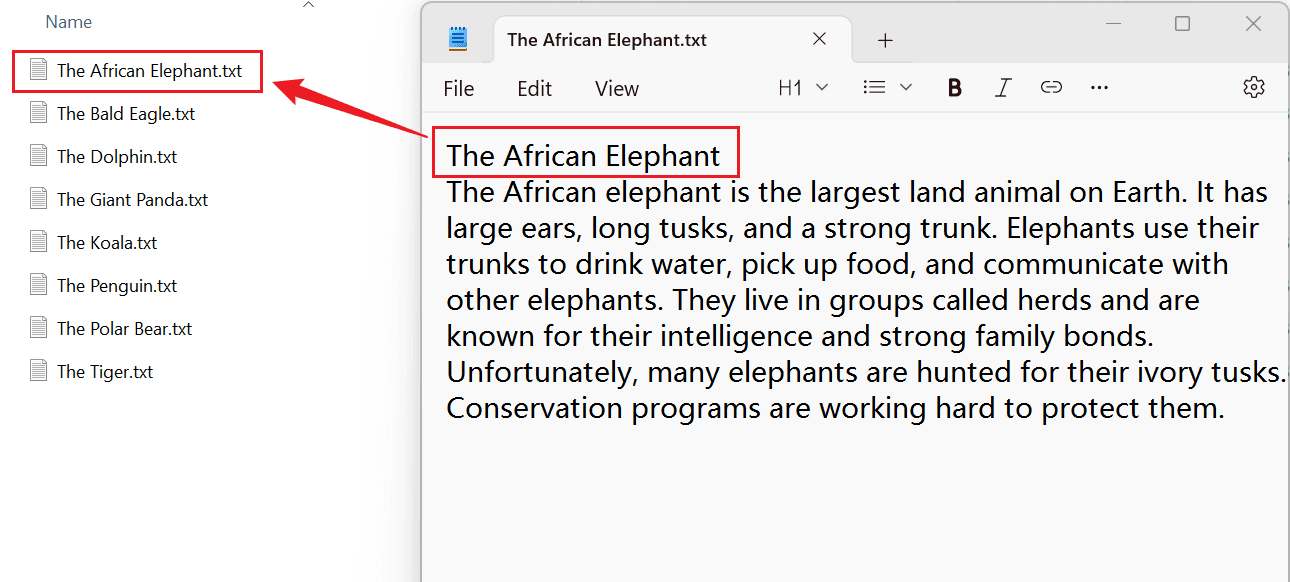Open Notepad settings gear

point(1253,87)
